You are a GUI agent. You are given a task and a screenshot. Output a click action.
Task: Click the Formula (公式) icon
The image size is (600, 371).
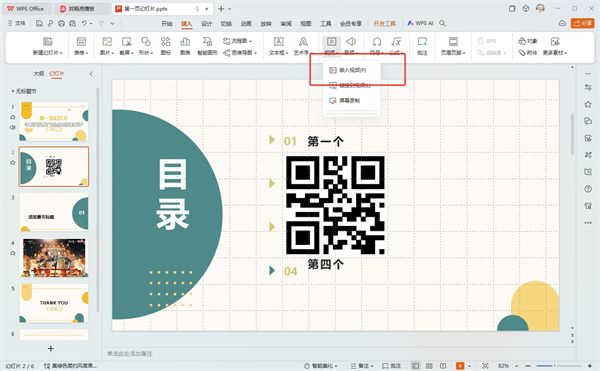[396, 42]
